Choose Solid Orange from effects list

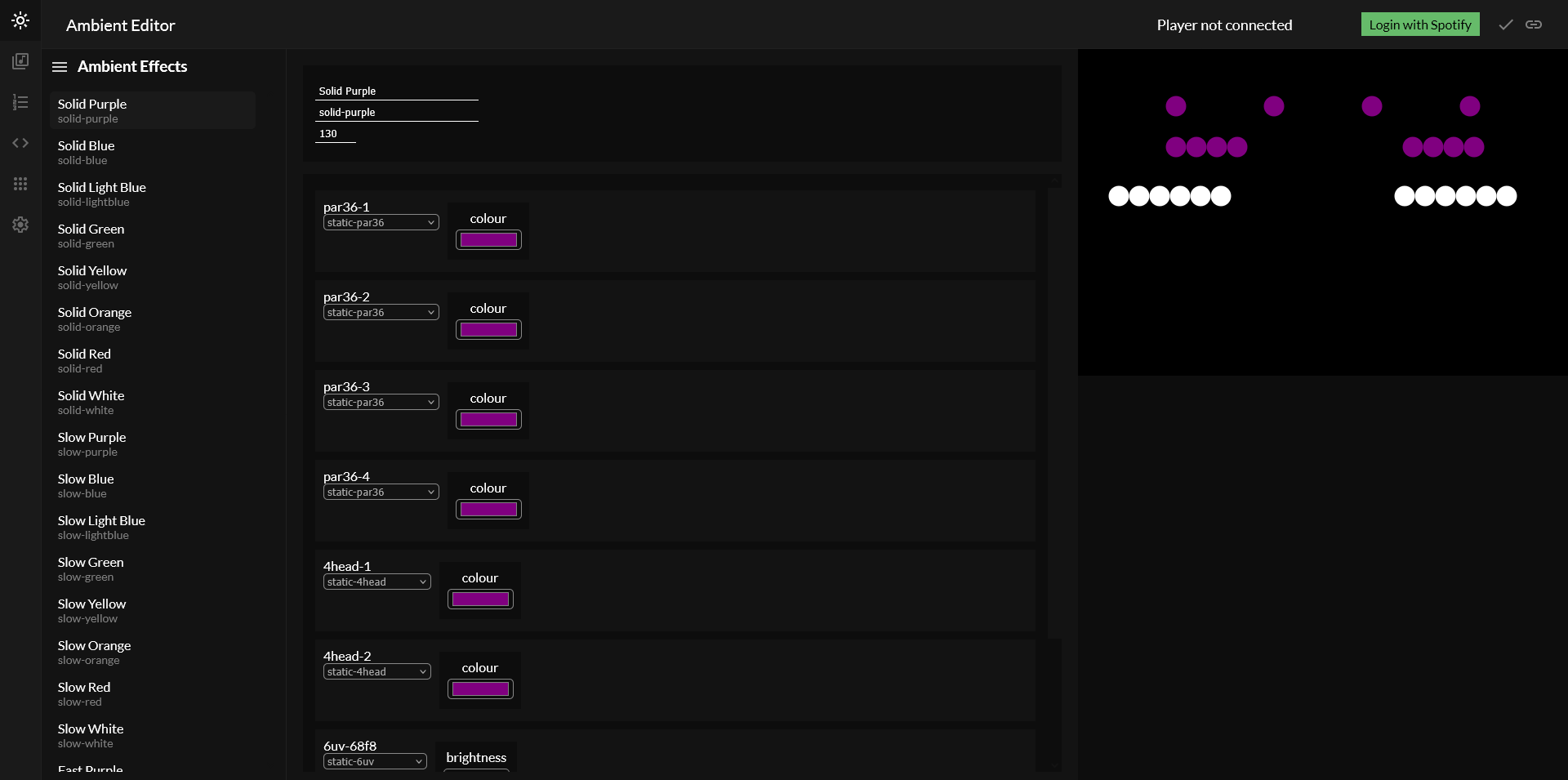pos(94,319)
